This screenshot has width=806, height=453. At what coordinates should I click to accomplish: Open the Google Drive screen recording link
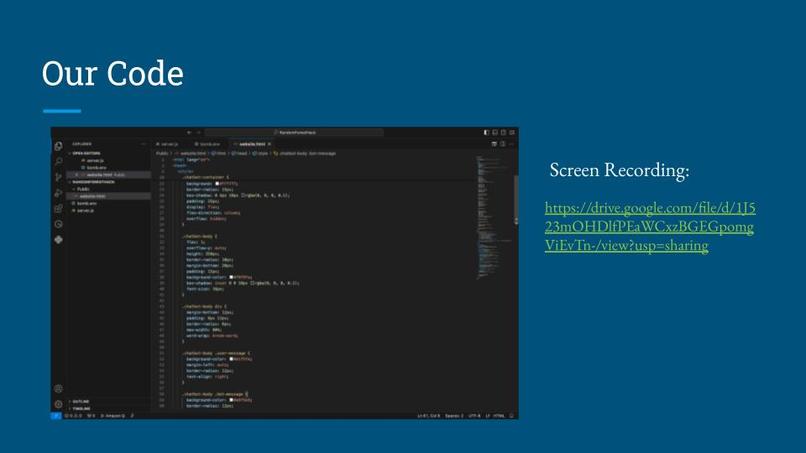650,226
